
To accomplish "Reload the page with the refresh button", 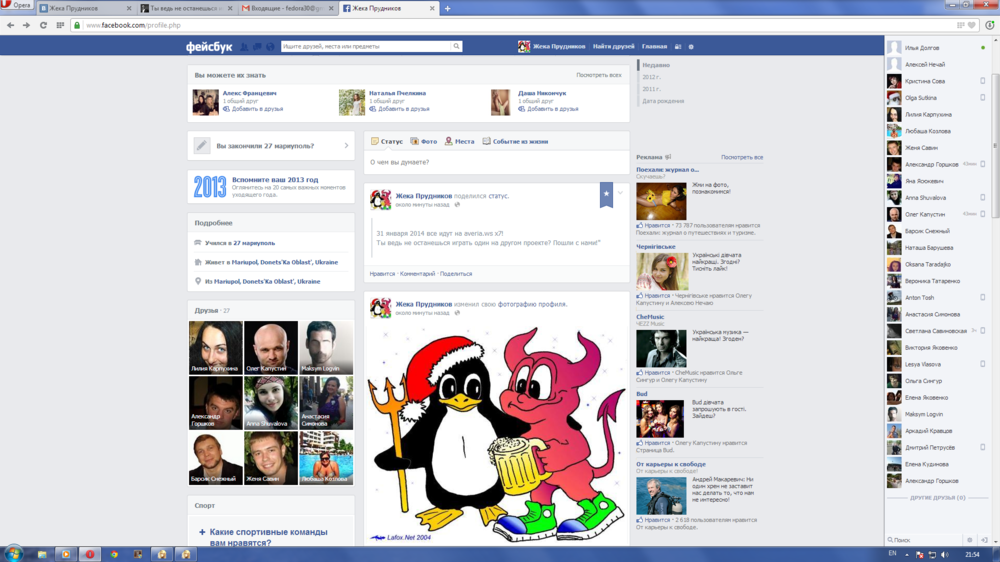I will pos(43,25).
